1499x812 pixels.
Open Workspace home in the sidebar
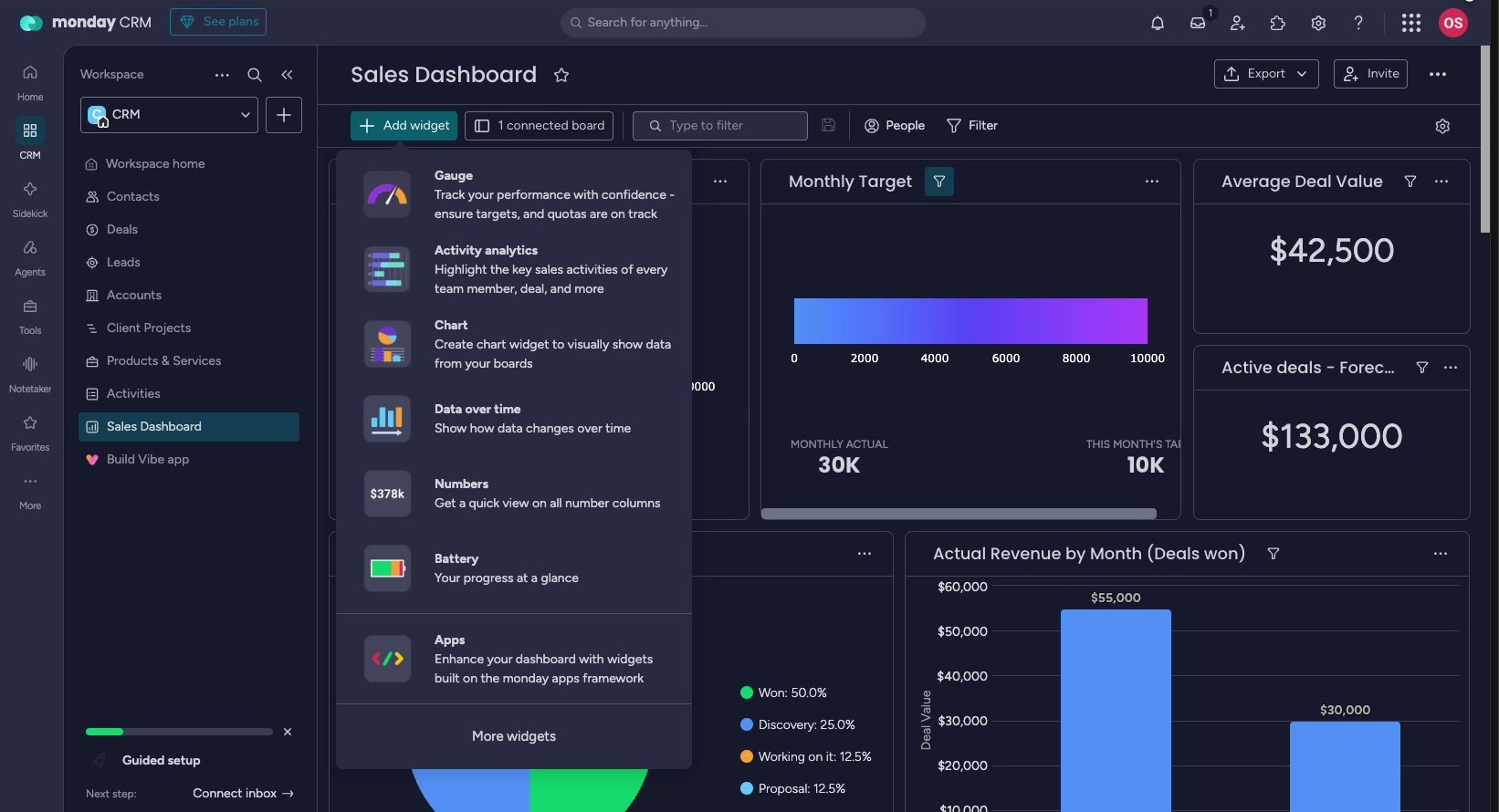point(190,164)
